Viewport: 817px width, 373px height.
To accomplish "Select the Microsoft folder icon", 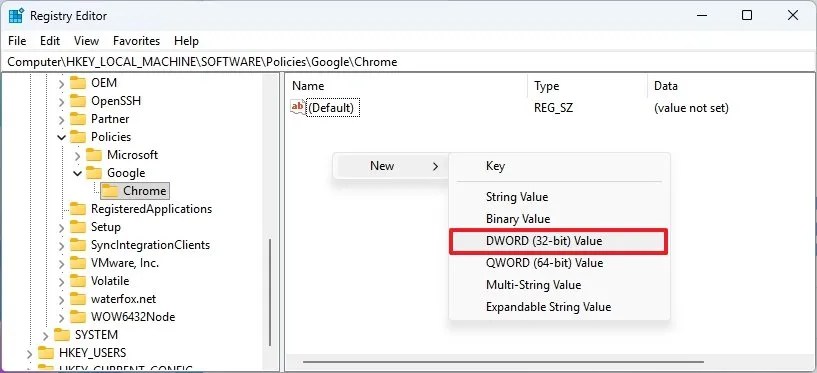I will tap(94, 155).
